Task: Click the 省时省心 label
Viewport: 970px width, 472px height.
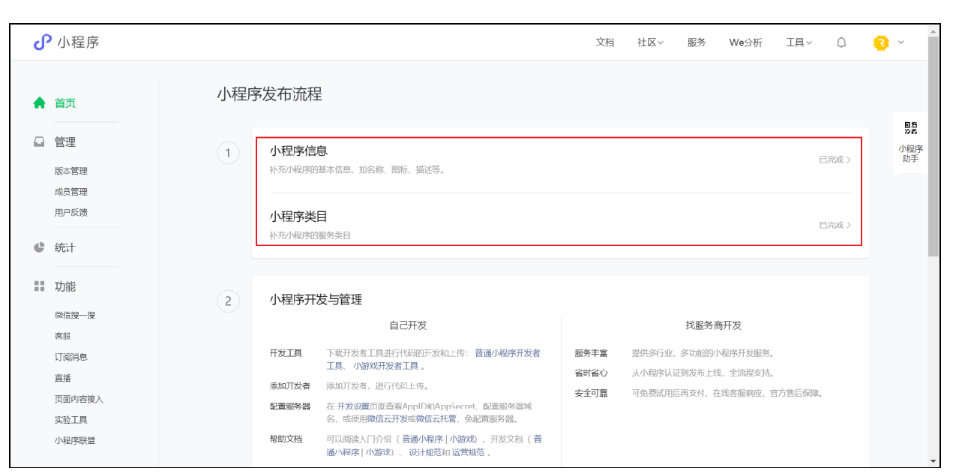Action: pos(591,373)
